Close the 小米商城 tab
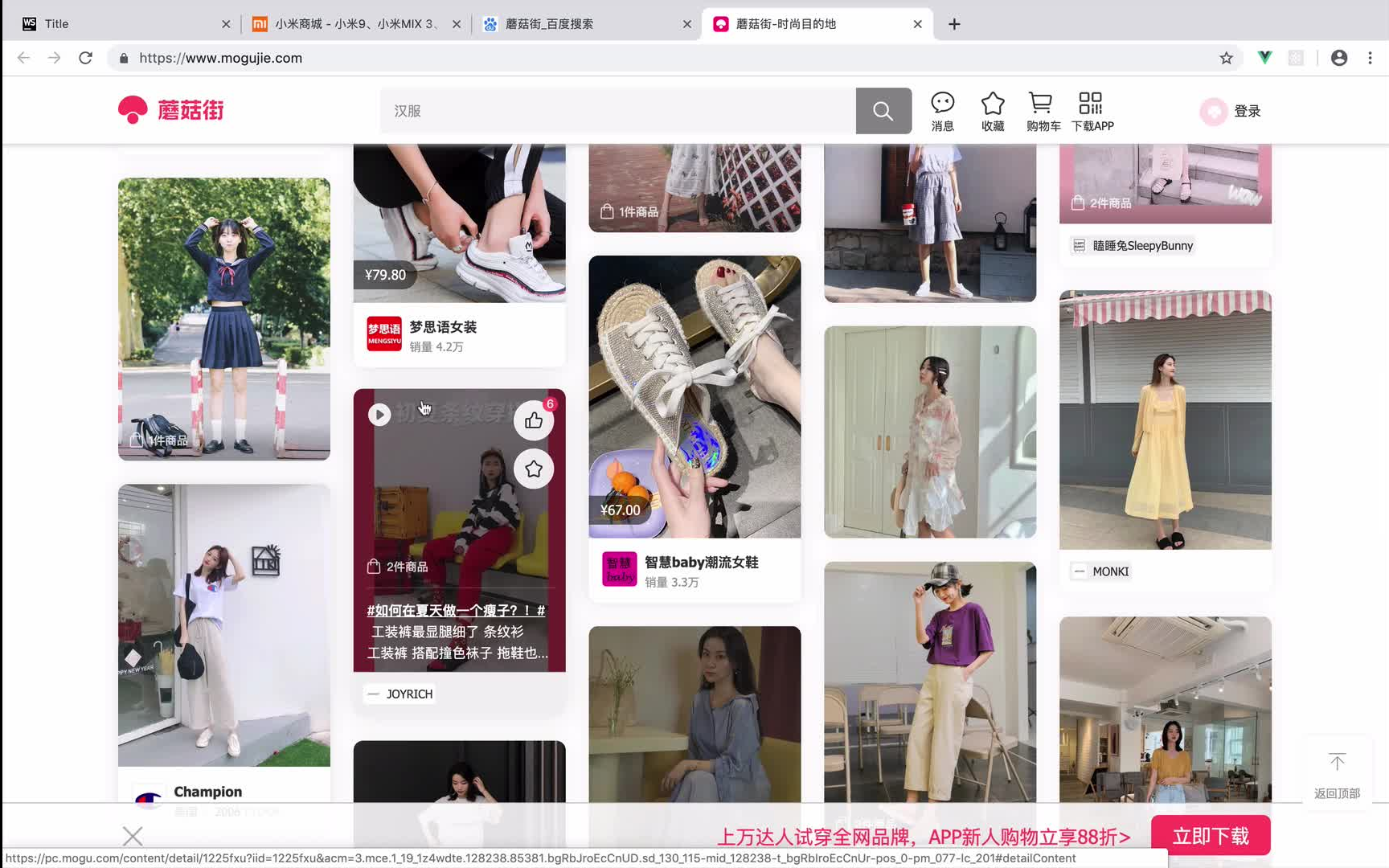The width and height of the screenshot is (1389, 868). pyautogui.click(x=457, y=24)
